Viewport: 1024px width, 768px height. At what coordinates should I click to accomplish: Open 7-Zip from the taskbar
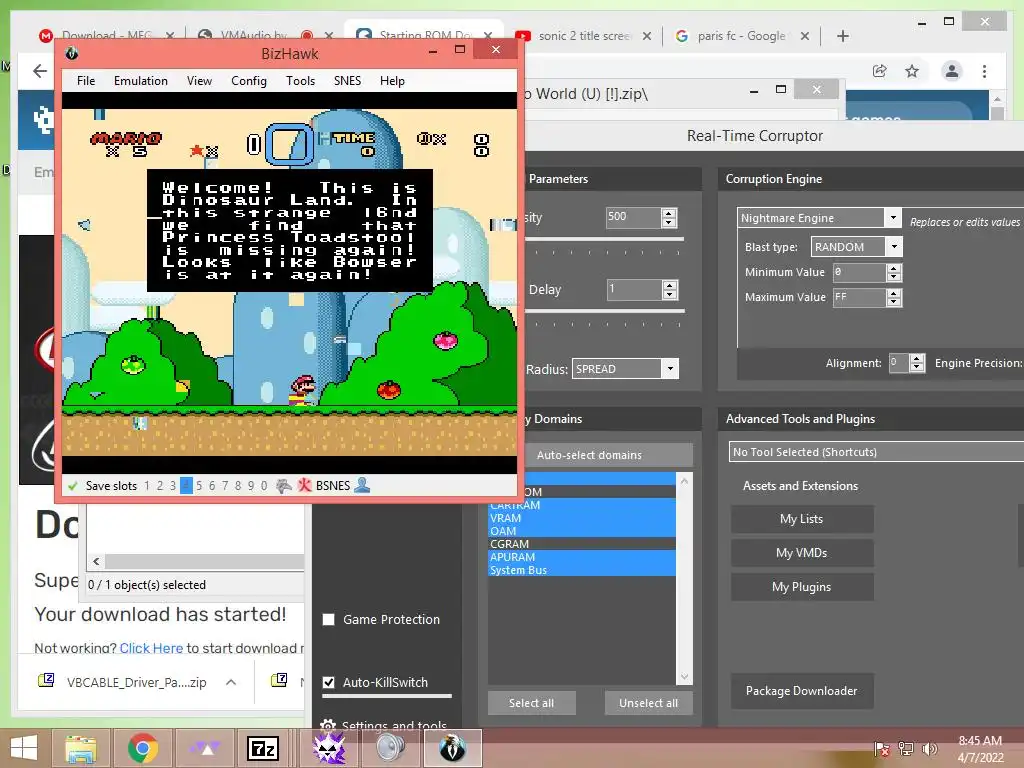[x=263, y=748]
